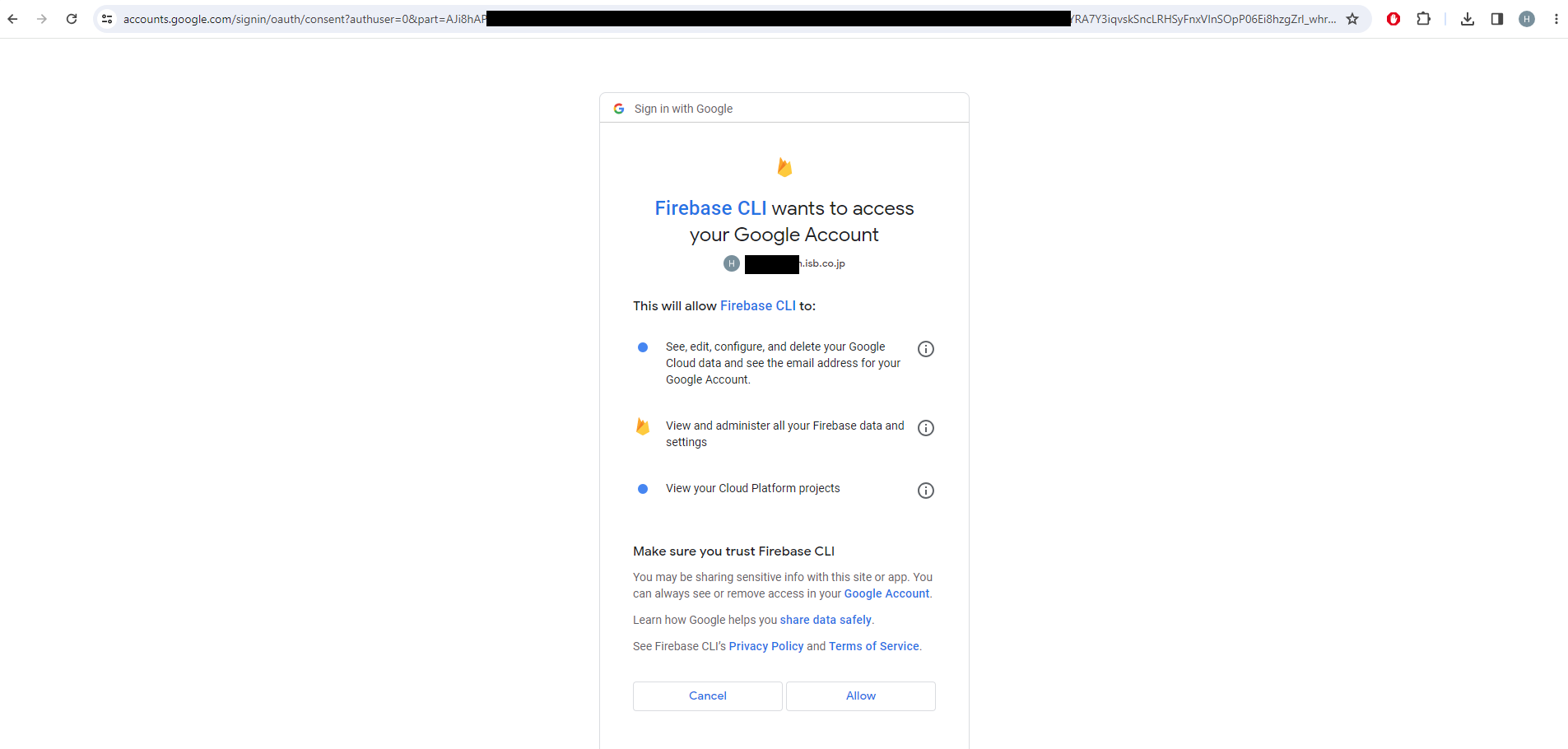Click the Cancel button
This screenshot has height=749, width=1568.
coord(707,696)
